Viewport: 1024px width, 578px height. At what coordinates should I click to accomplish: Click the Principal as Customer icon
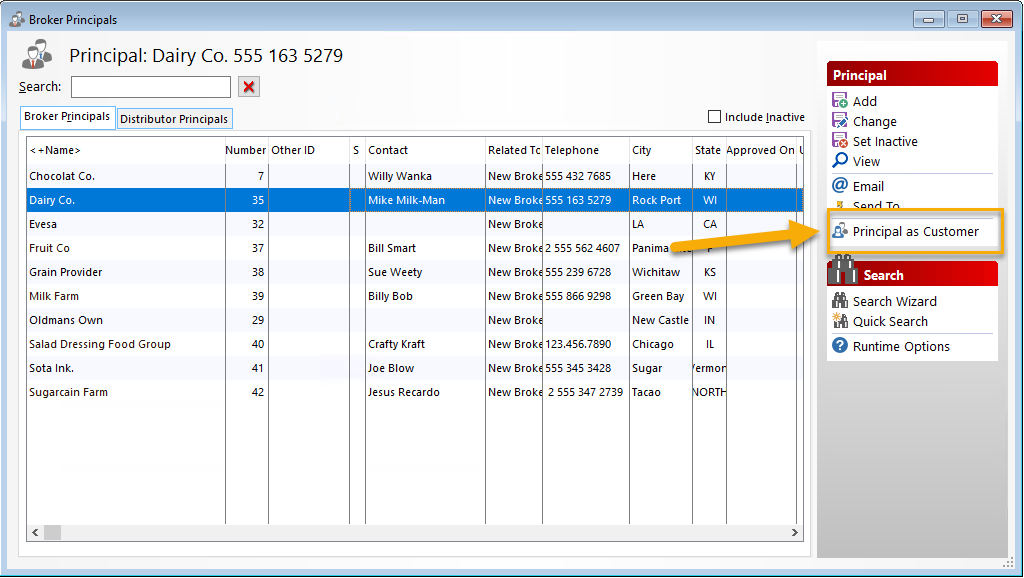click(840, 231)
